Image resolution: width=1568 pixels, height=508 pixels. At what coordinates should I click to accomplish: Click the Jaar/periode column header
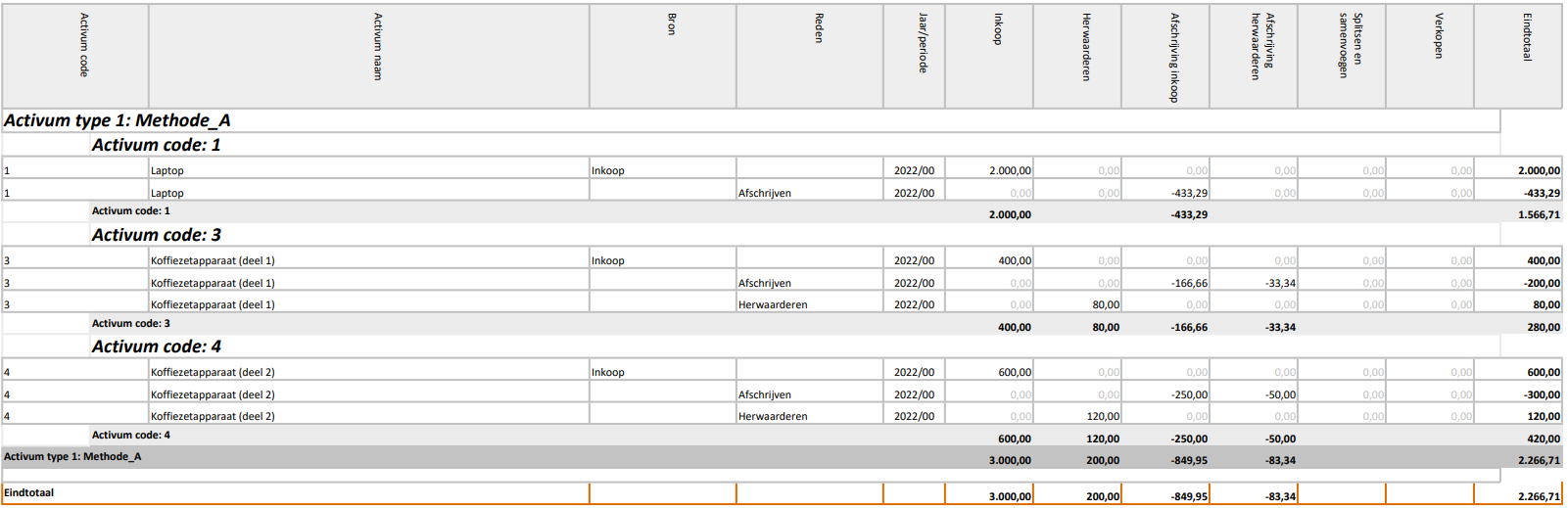pyautogui.click(x=922, y=43)
